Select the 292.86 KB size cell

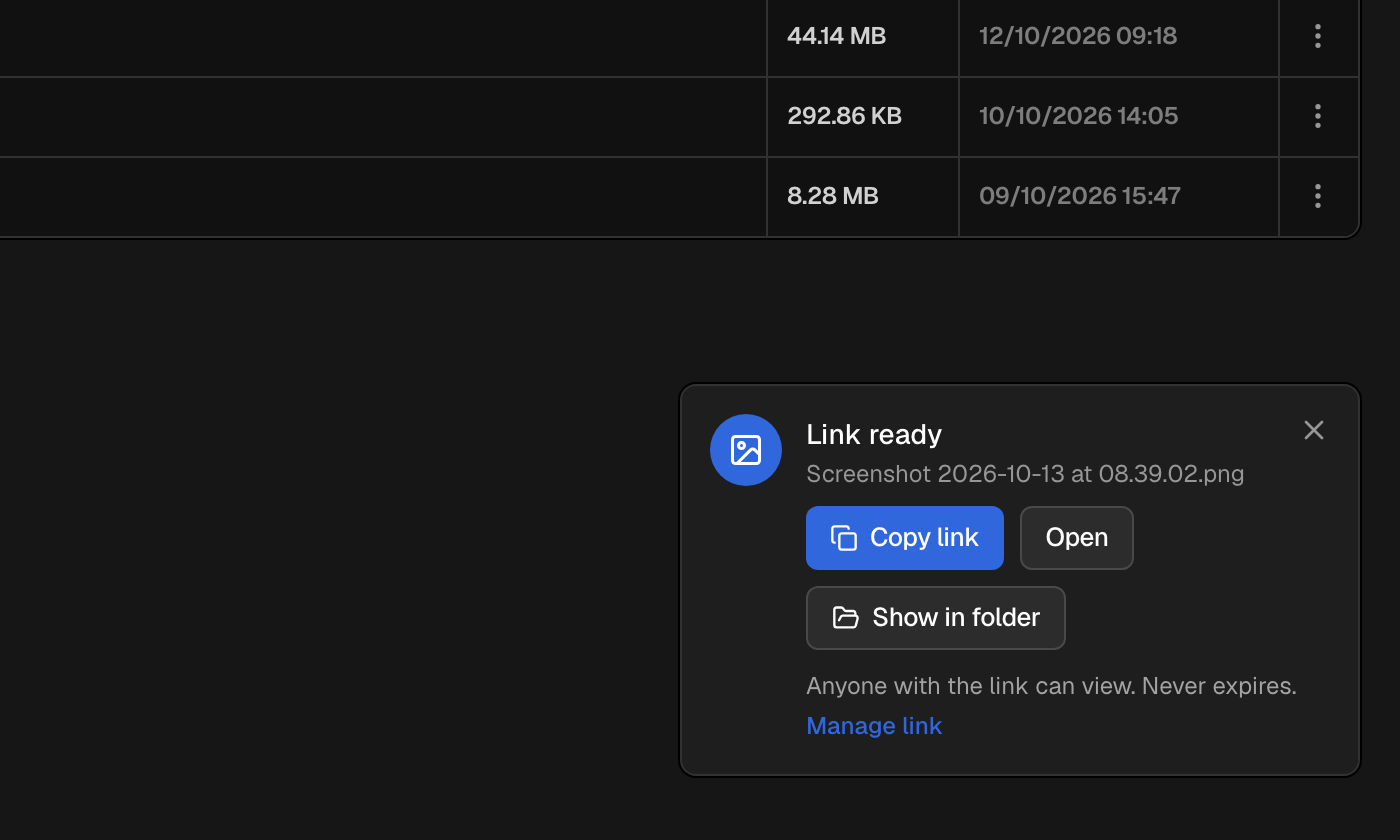click(863, 116)
